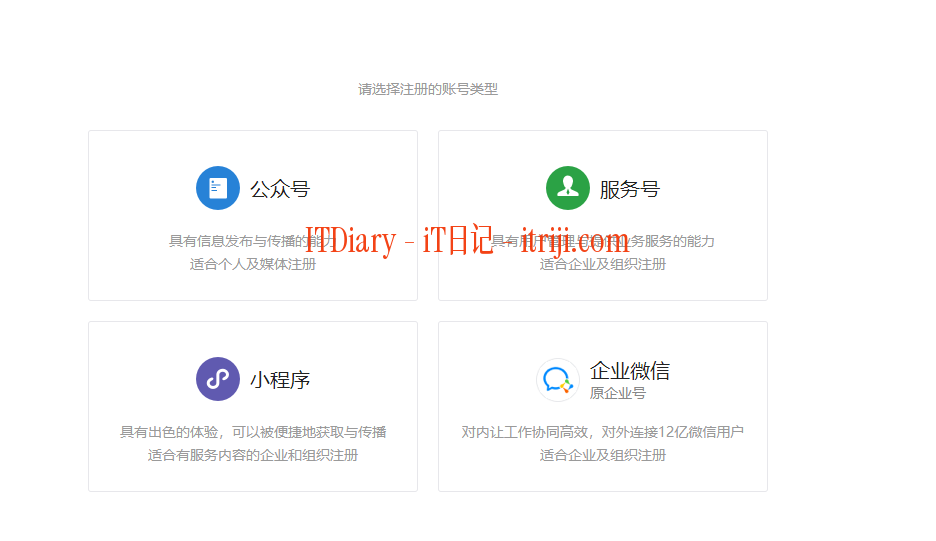This screenshot has height=541, width=936.
Task: Click the green 服务号 person icon
Action: tap(568, 188)
